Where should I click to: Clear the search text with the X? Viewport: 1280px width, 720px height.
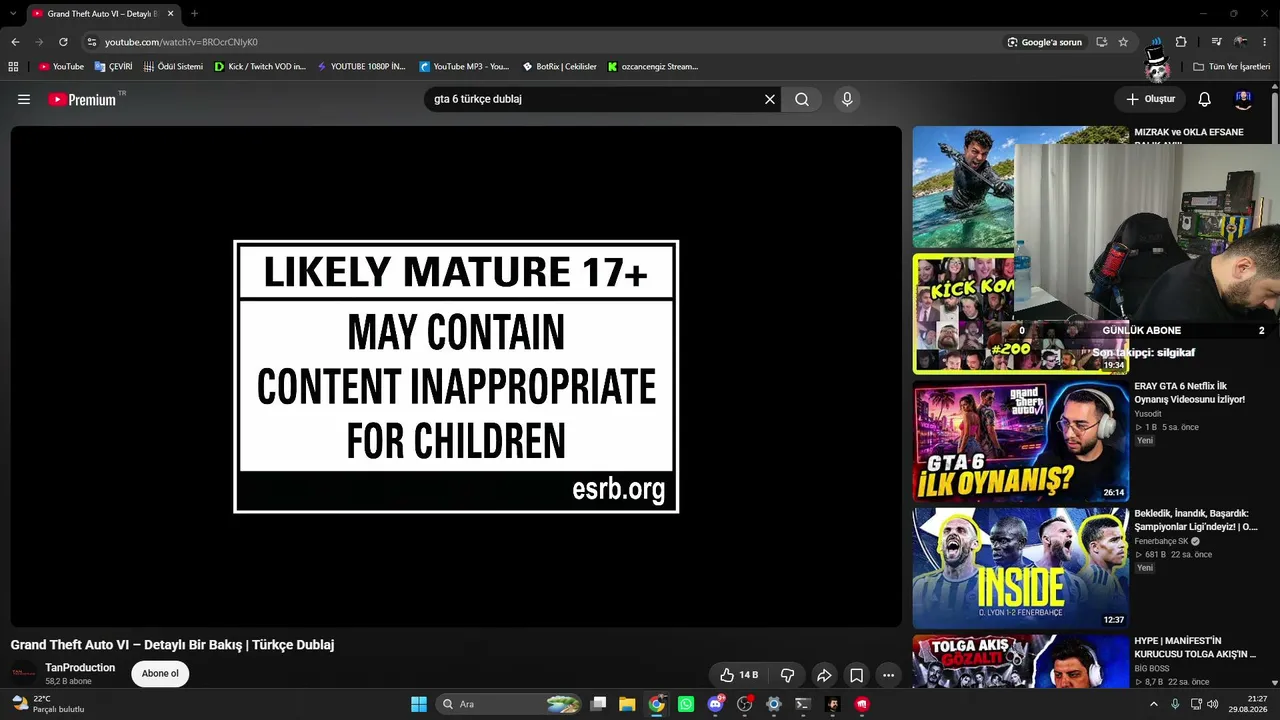(x=770, y=100)
